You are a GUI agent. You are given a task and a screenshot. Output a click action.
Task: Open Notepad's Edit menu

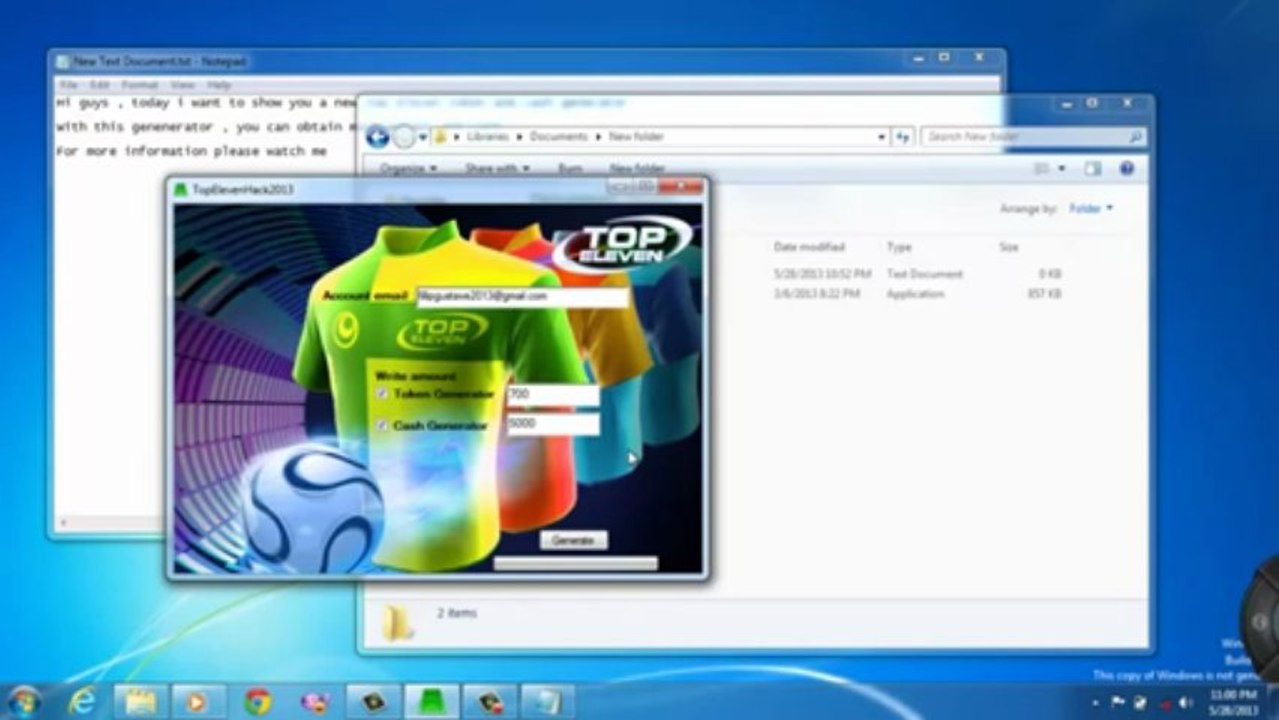100,86
